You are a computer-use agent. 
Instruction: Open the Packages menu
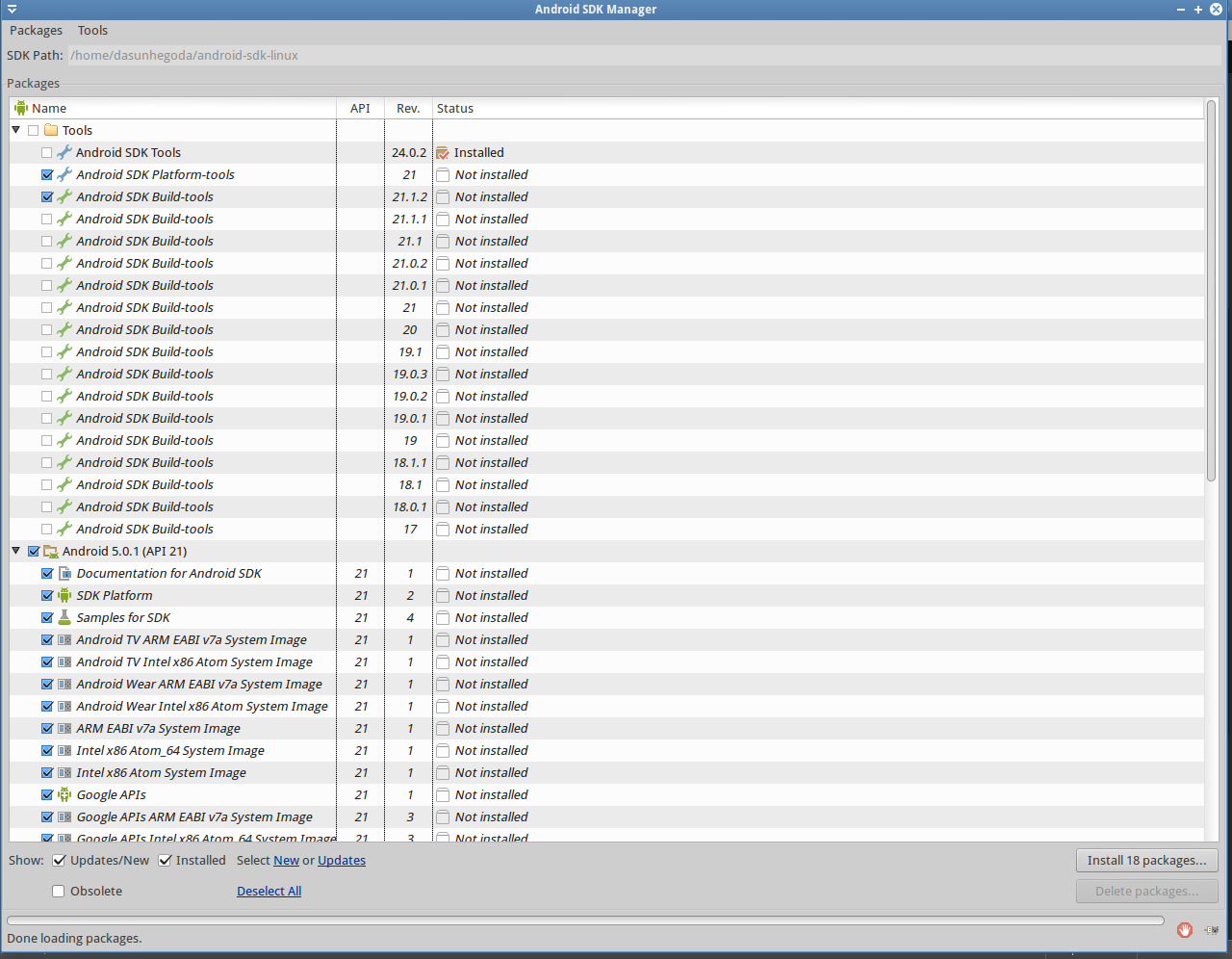pos(36,30)
